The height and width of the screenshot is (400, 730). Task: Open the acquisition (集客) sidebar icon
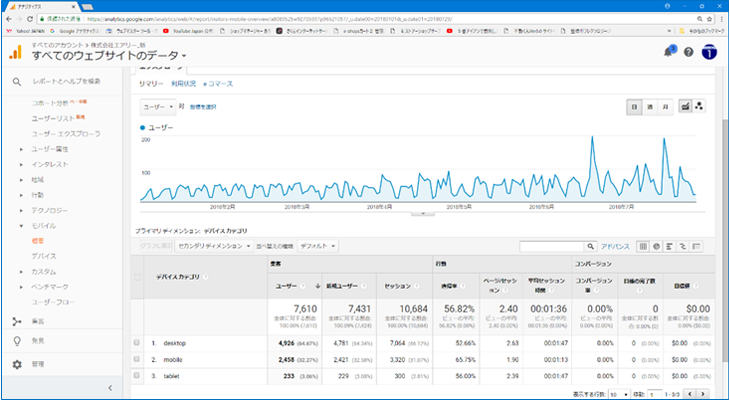click(x=17, y=321)
